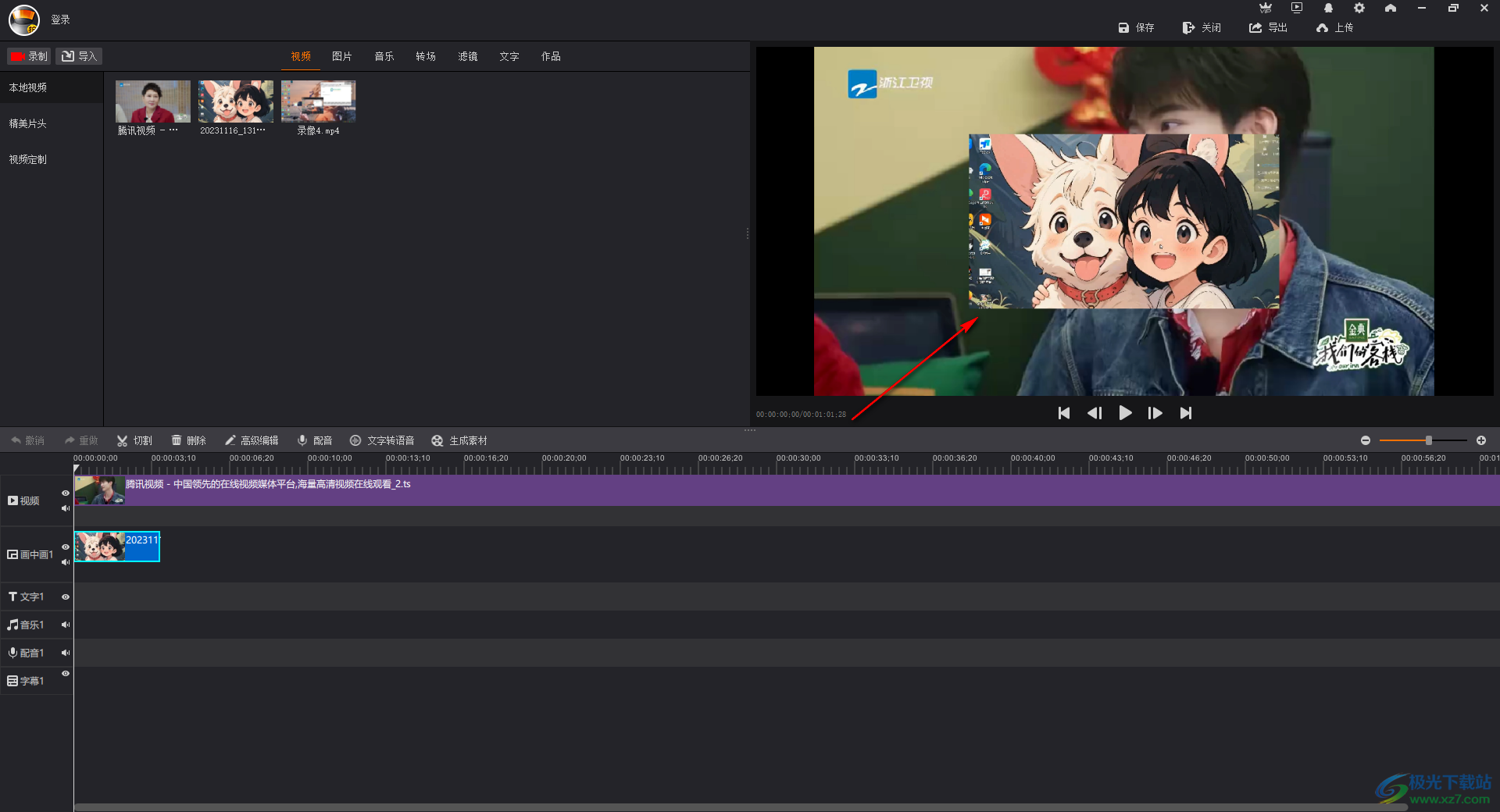The image size is (1500, 812).
Task: Step forward one frame in preview
Action: tap(1155, 413)
